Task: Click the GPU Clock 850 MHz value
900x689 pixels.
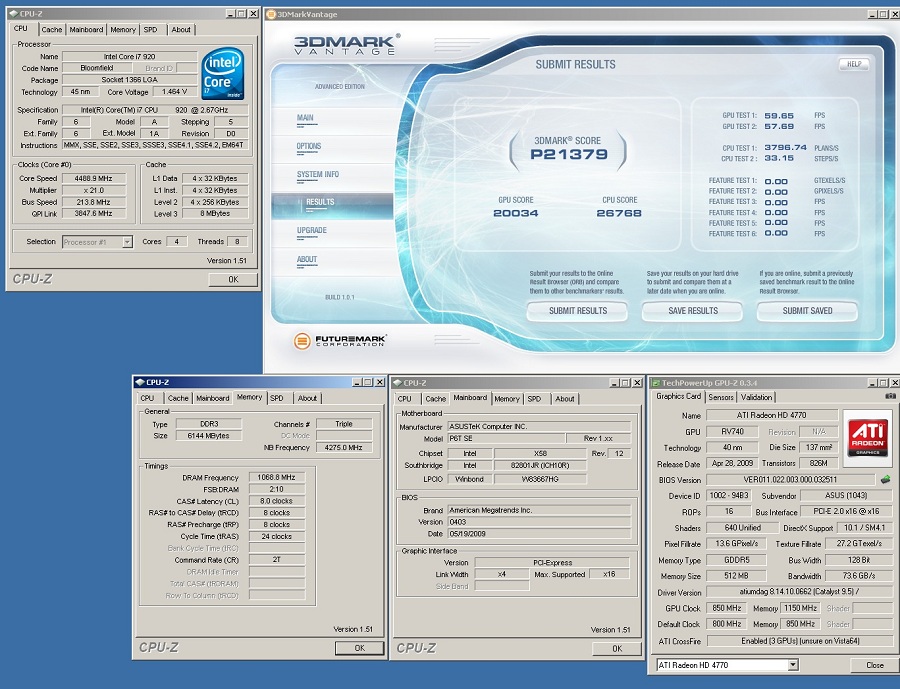Action: 727,608
